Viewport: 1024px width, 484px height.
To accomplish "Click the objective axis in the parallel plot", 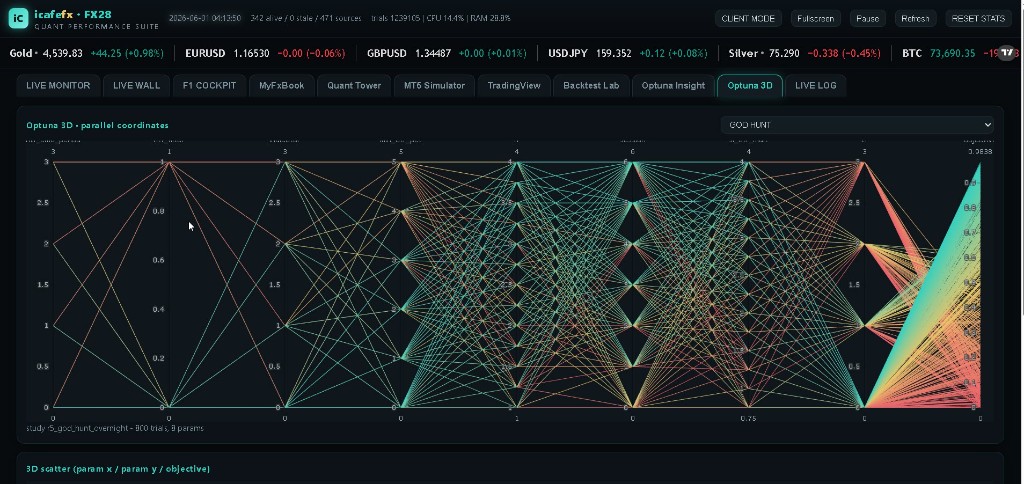I will (x=980, y=285).
